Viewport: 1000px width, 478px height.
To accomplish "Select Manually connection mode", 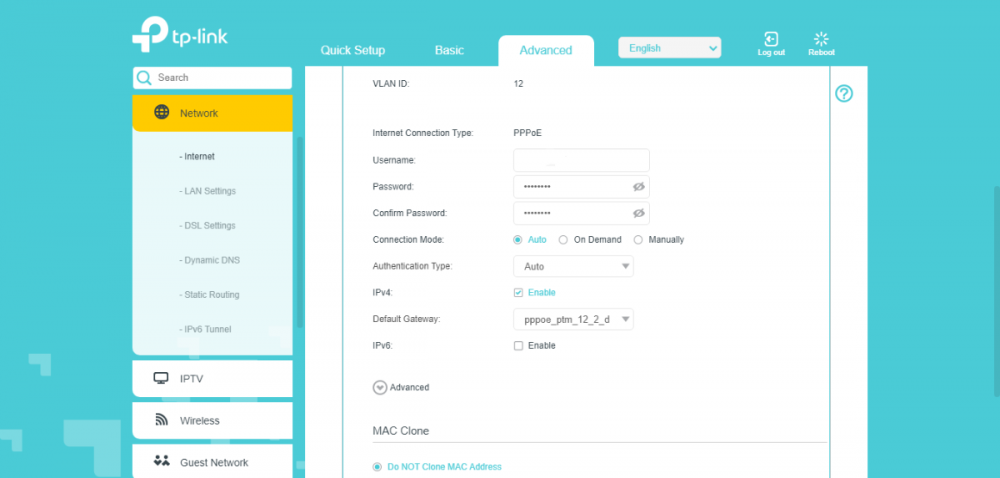I will click(639, 240).
